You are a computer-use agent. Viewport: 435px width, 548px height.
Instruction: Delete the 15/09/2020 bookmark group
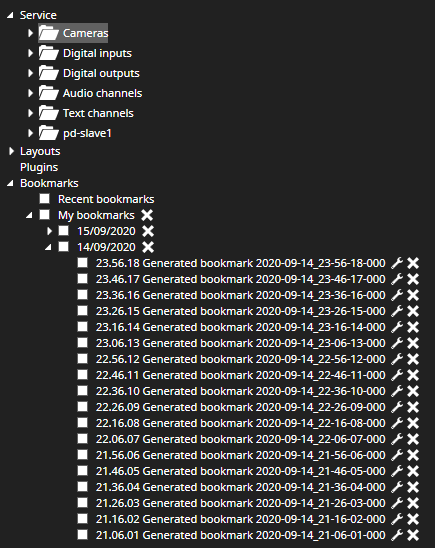pyautogui.click(x=148, y=231)
